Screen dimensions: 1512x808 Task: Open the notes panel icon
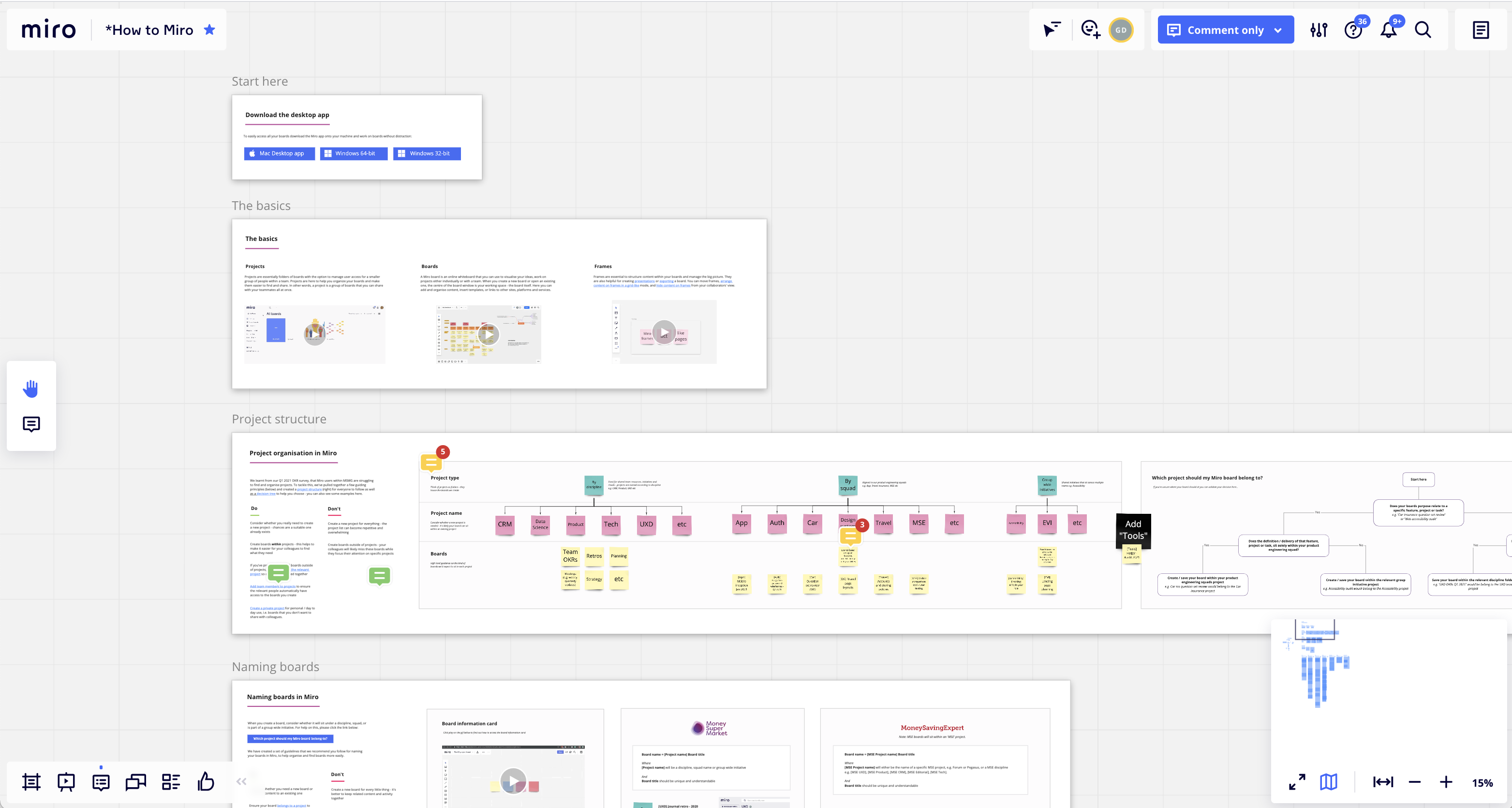click(1481, 30)
